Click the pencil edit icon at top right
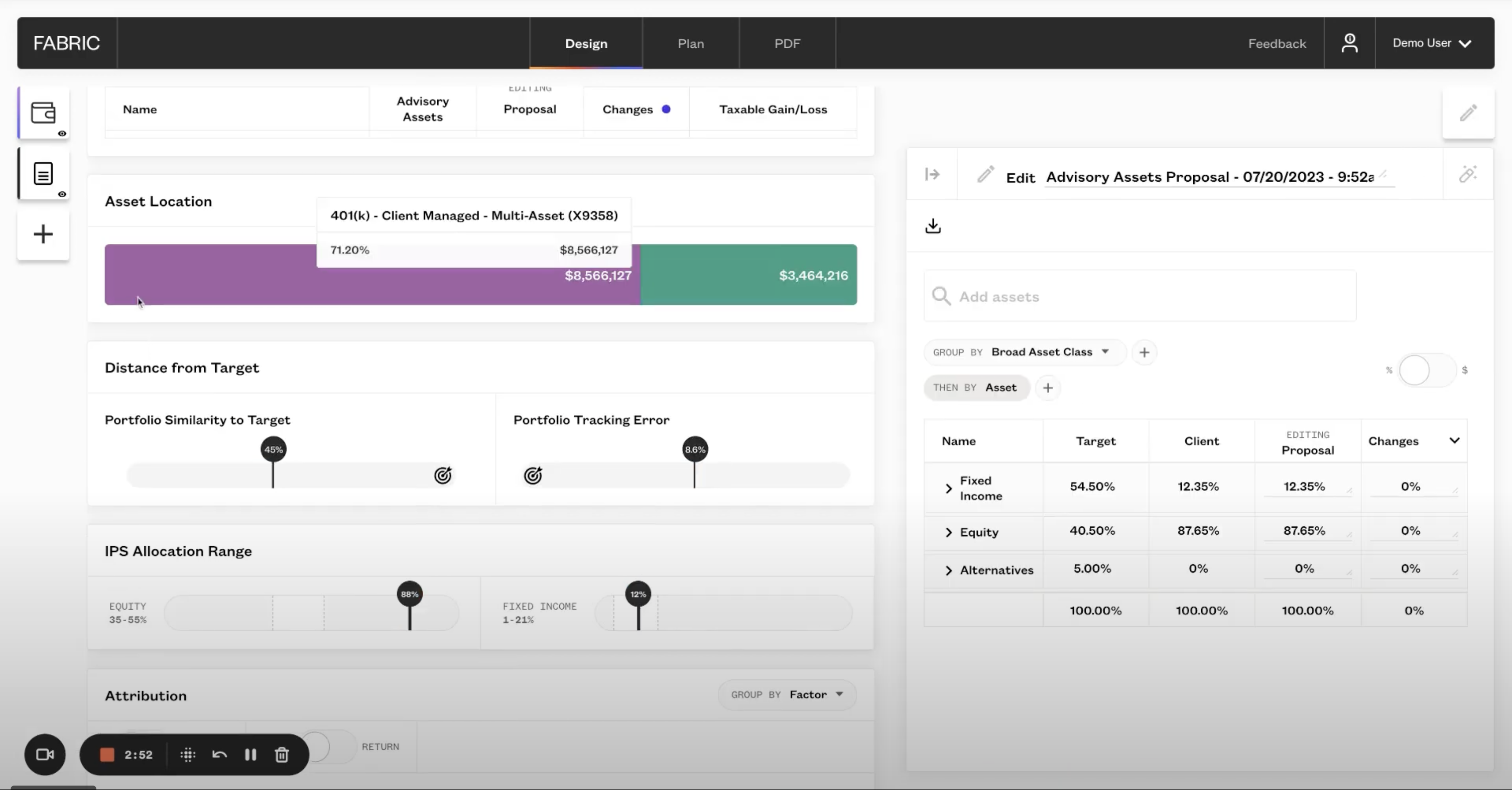Viewport: 1512px width, 790px height. point(1468,113)
